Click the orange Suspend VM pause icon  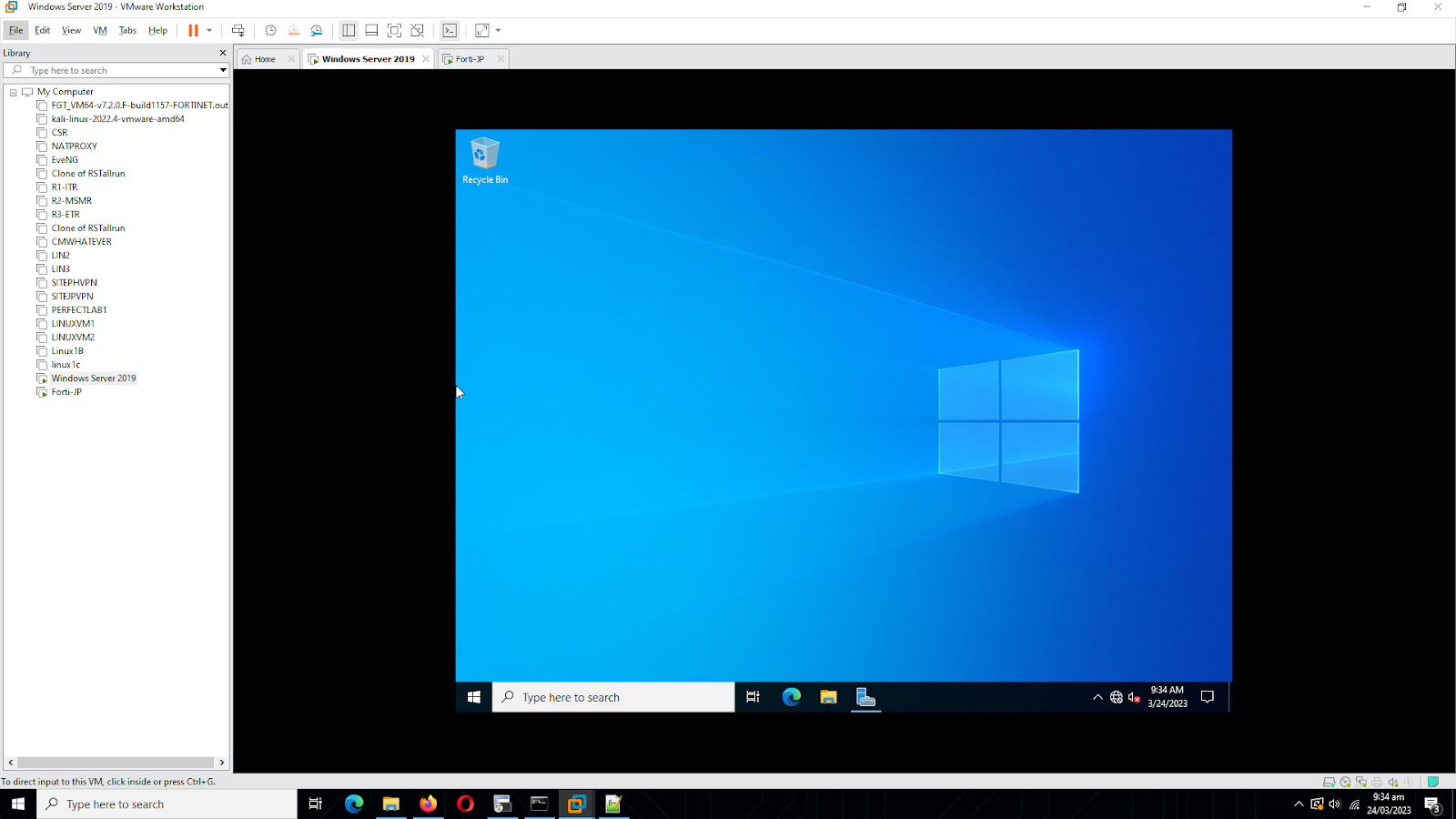click(x=193, y=30)
